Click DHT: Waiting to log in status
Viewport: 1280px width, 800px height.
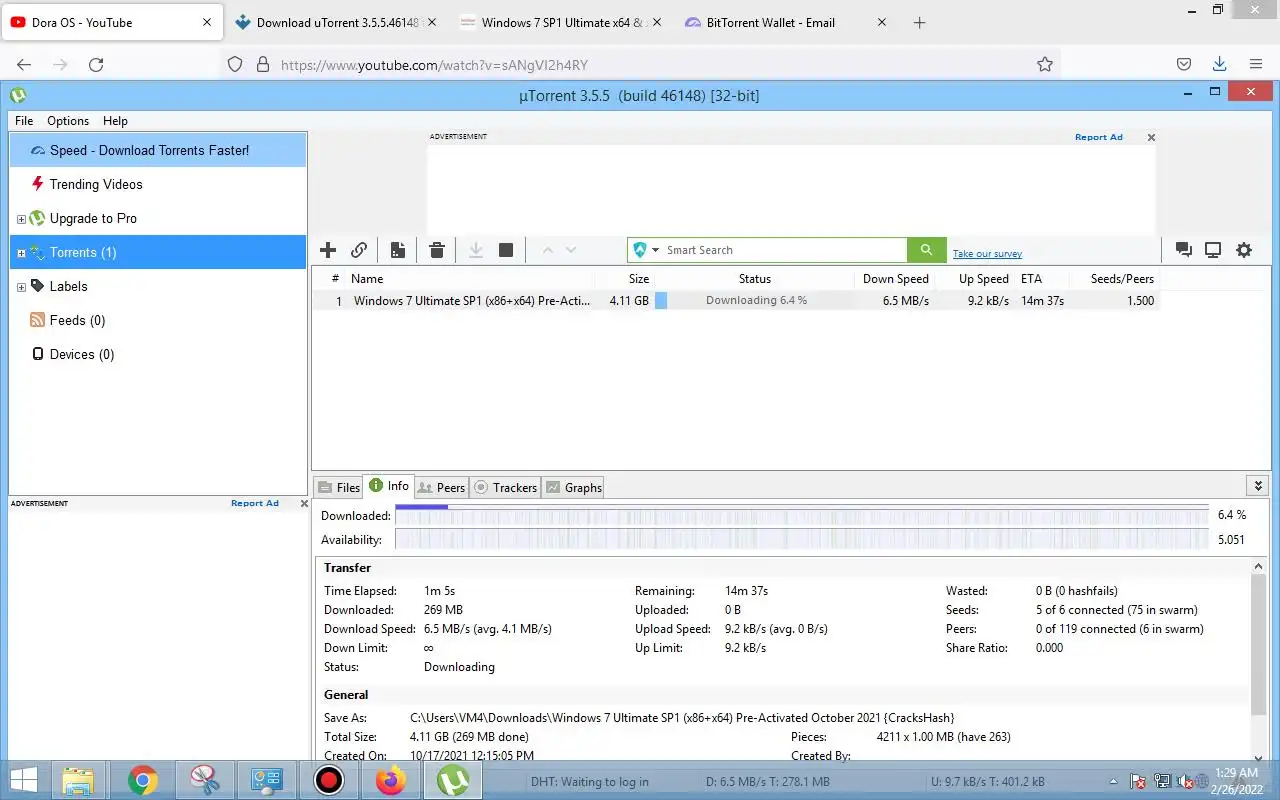coord(589,782)
